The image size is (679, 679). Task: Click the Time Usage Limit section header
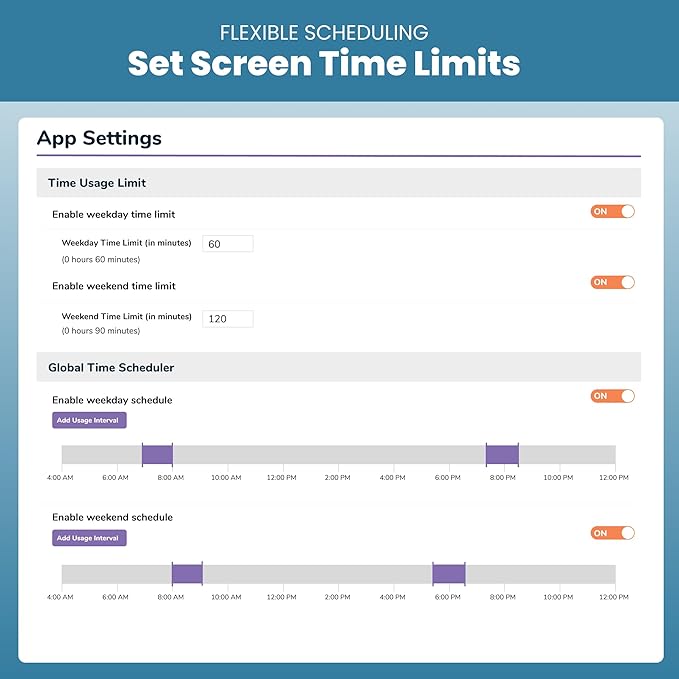(97, 183)
